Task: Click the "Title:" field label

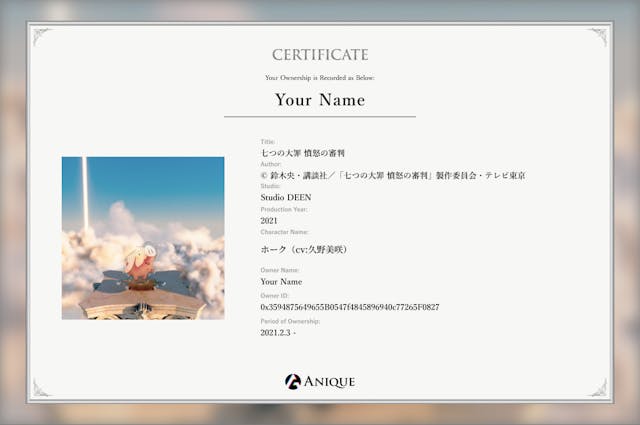Action: [268, 142]
